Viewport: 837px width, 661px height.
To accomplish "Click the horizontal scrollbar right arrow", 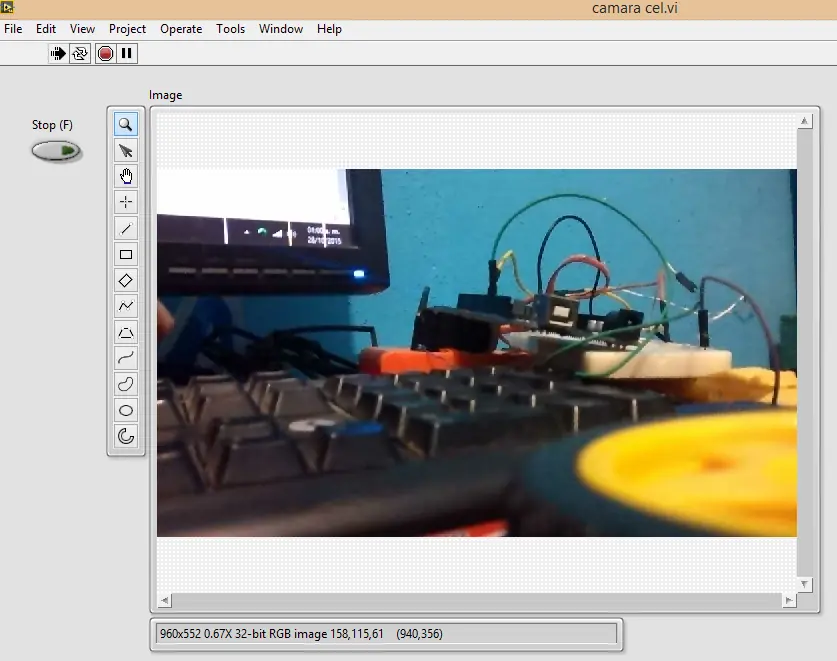I will pos(789,601).
